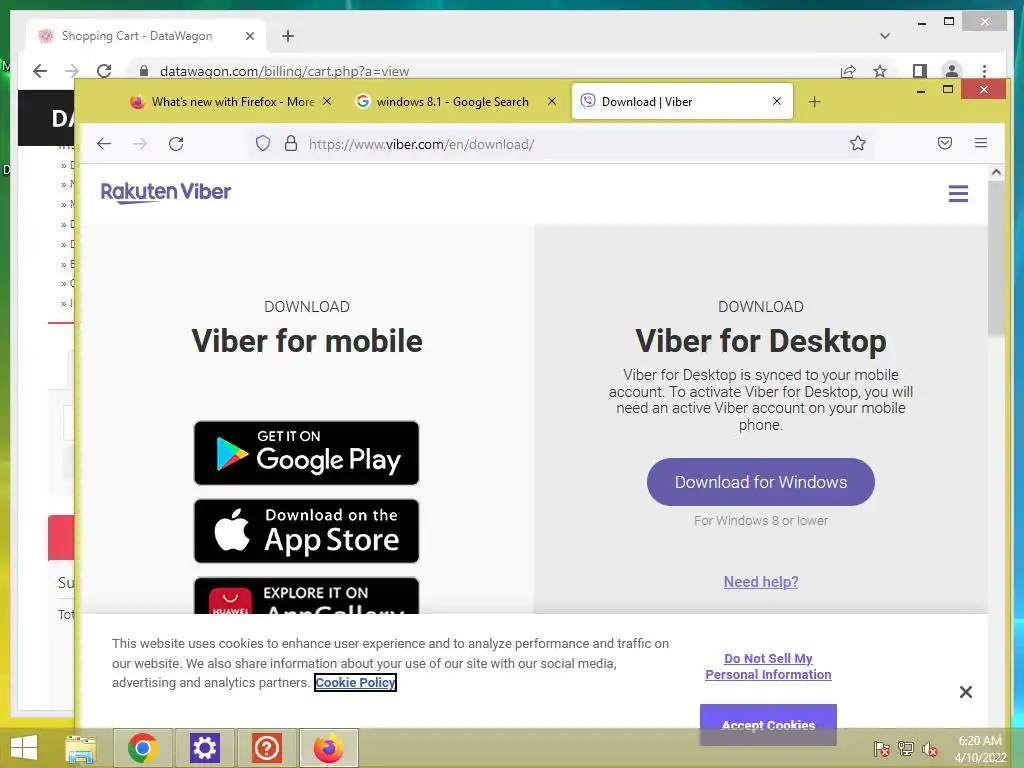This screenshot has width=1024, height=768.
Task: Open Save to Pocket in Firefox
Action: [x=944, y=143]
